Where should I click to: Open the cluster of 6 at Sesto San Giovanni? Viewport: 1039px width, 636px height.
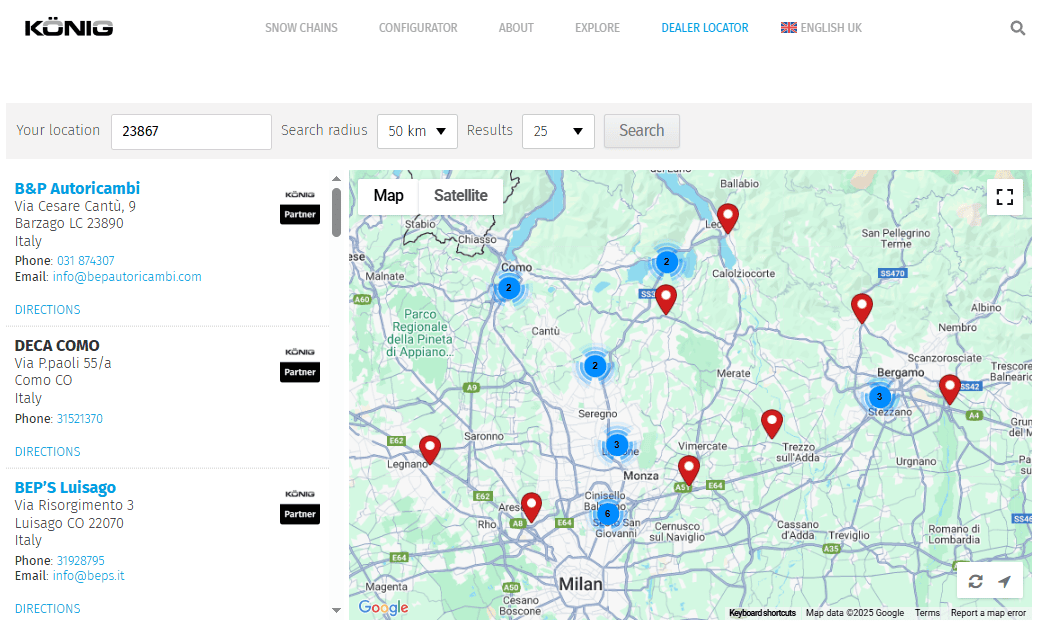[x=607, y=513]
